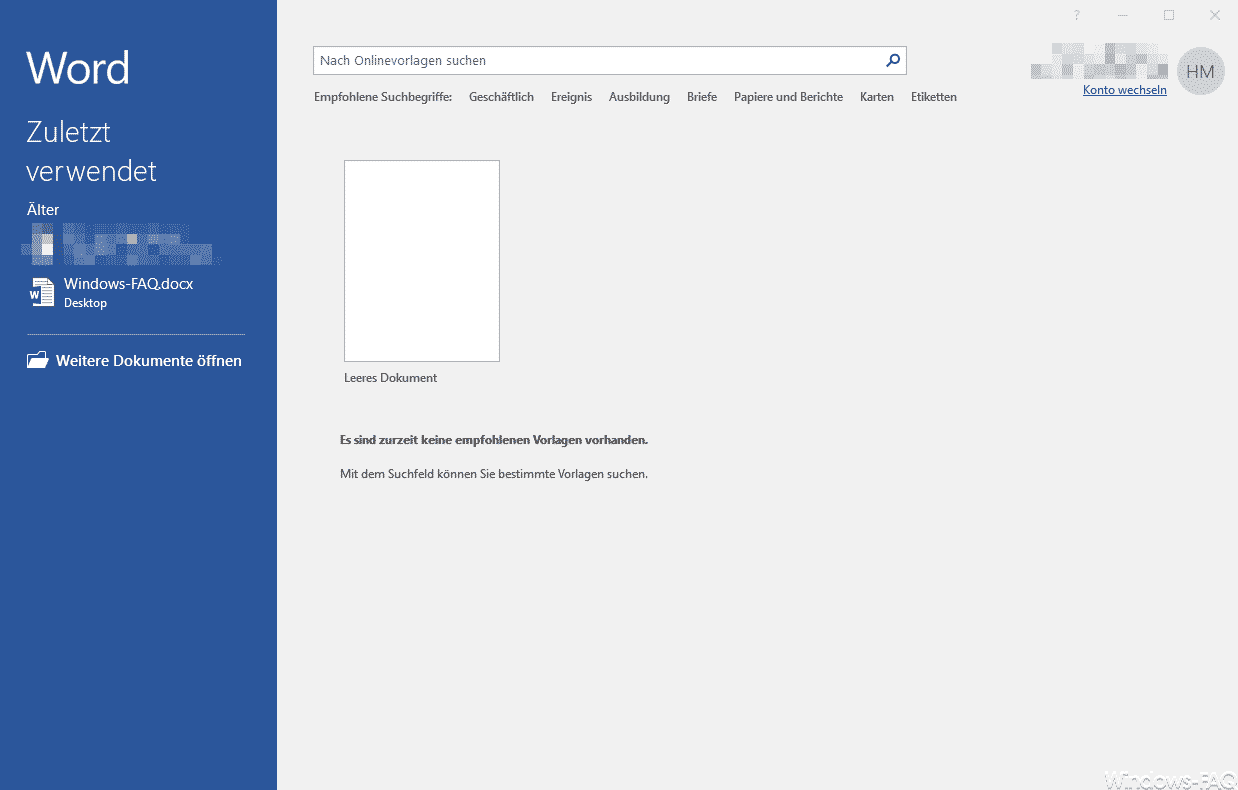Choose the Karten suggested search term

coord(877,97)
